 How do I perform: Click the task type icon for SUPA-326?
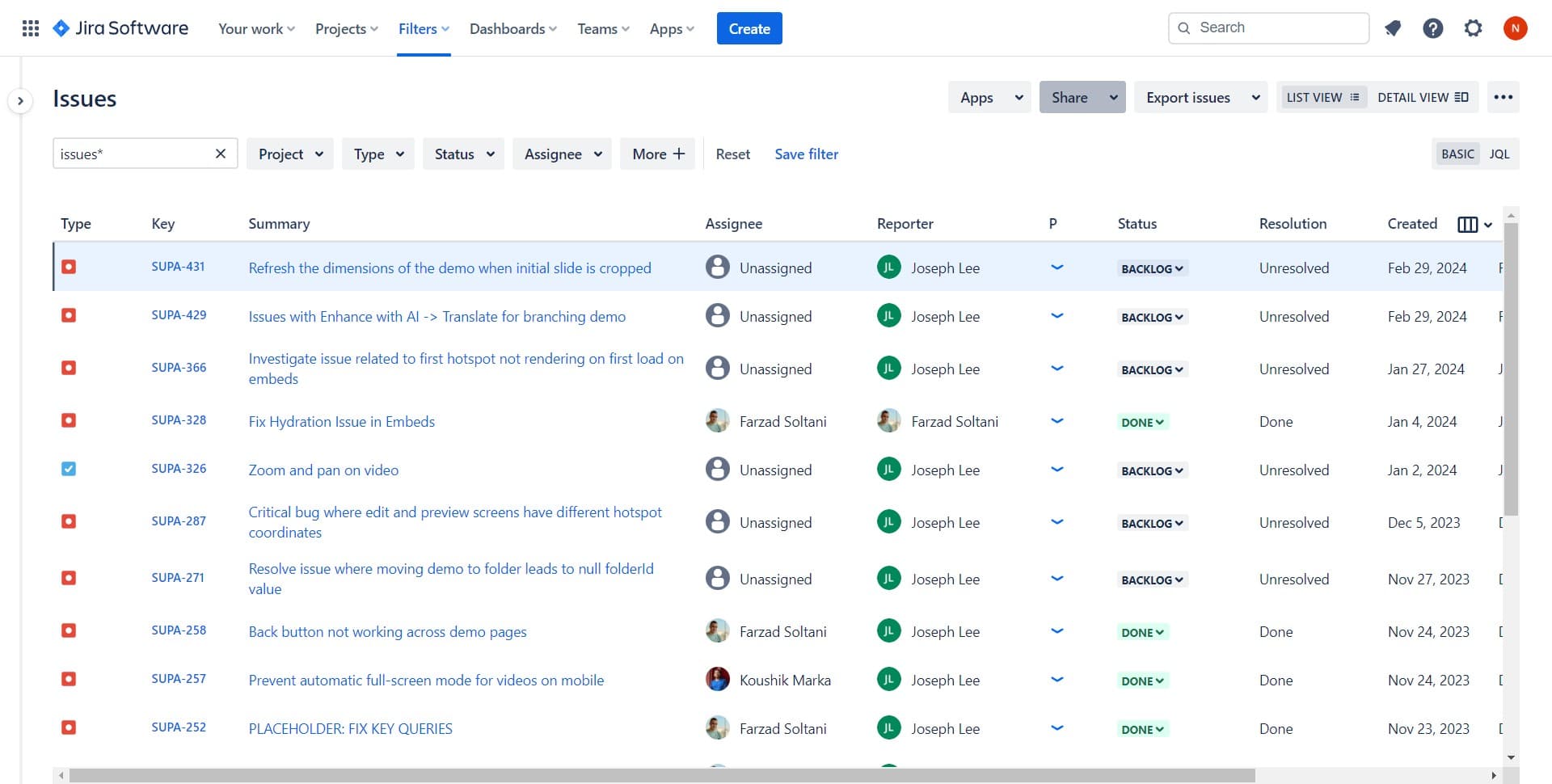[x=69, y=469]
